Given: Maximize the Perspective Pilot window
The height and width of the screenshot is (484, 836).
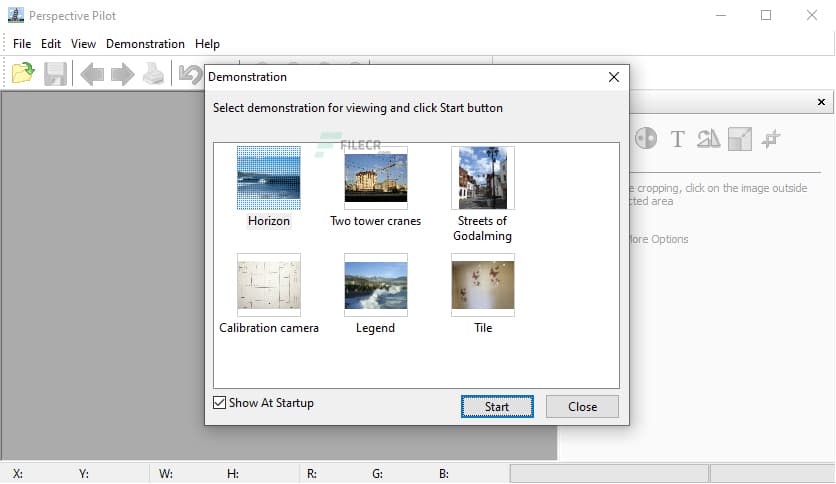Looking at the screenshot, I should click(766, 15).
